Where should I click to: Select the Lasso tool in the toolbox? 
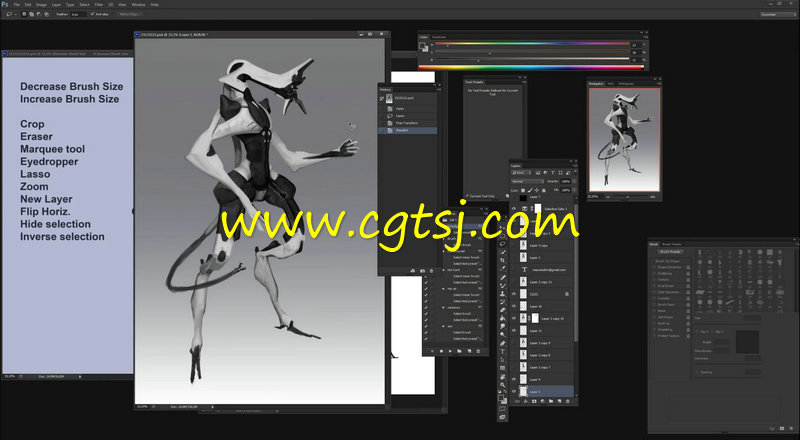click(503, 243)
